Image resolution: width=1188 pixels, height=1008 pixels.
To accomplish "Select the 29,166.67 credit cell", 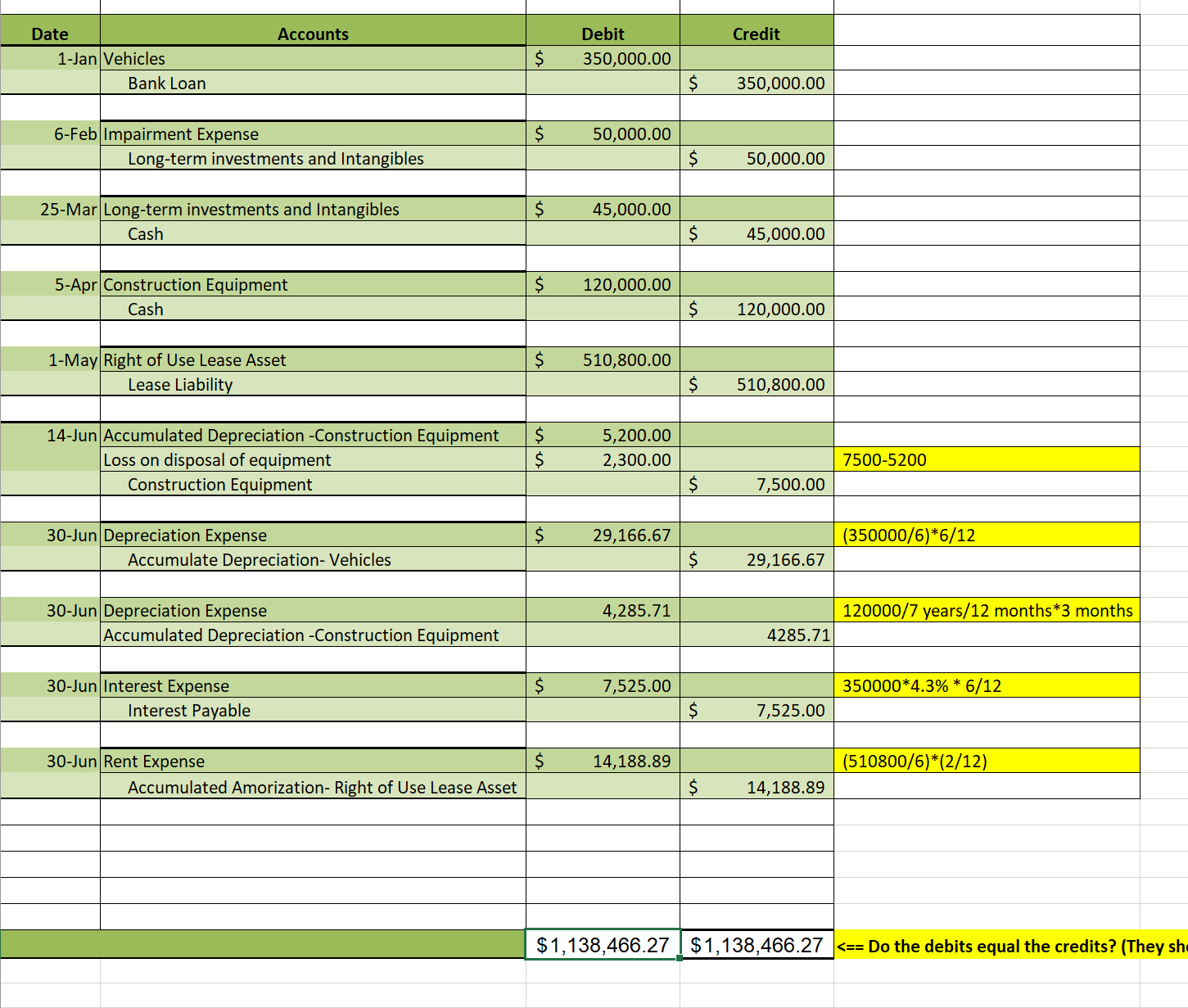I will 757,559.
